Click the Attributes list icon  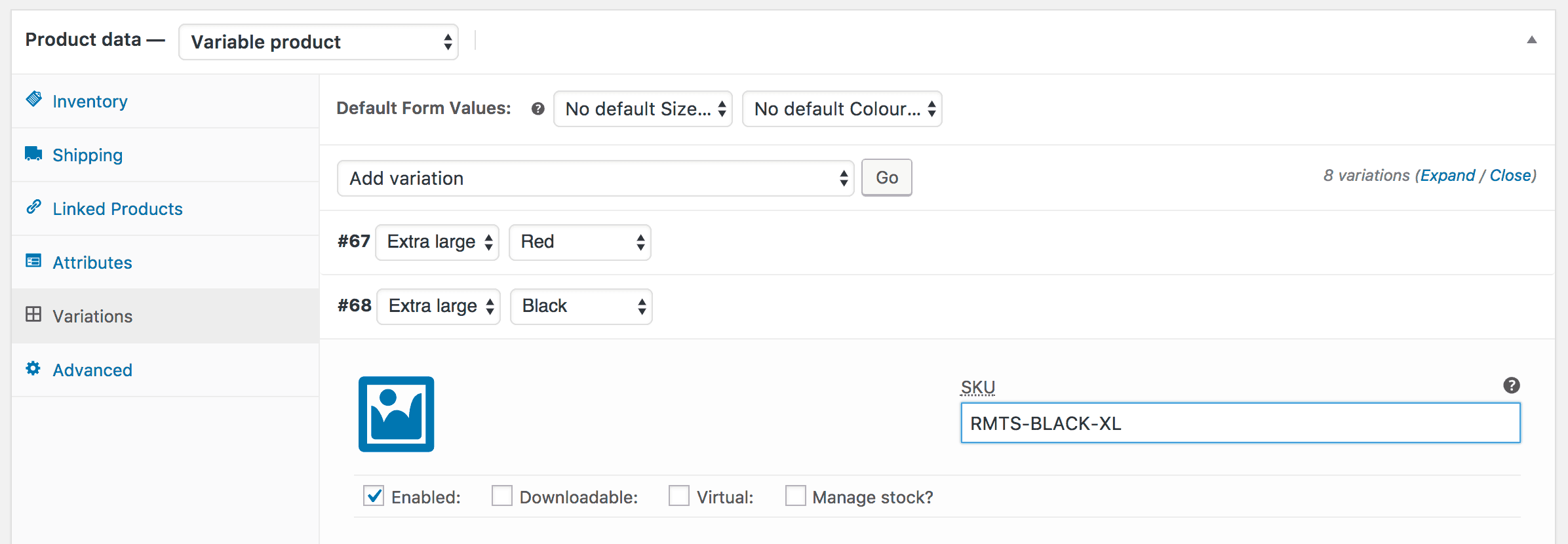33,261
